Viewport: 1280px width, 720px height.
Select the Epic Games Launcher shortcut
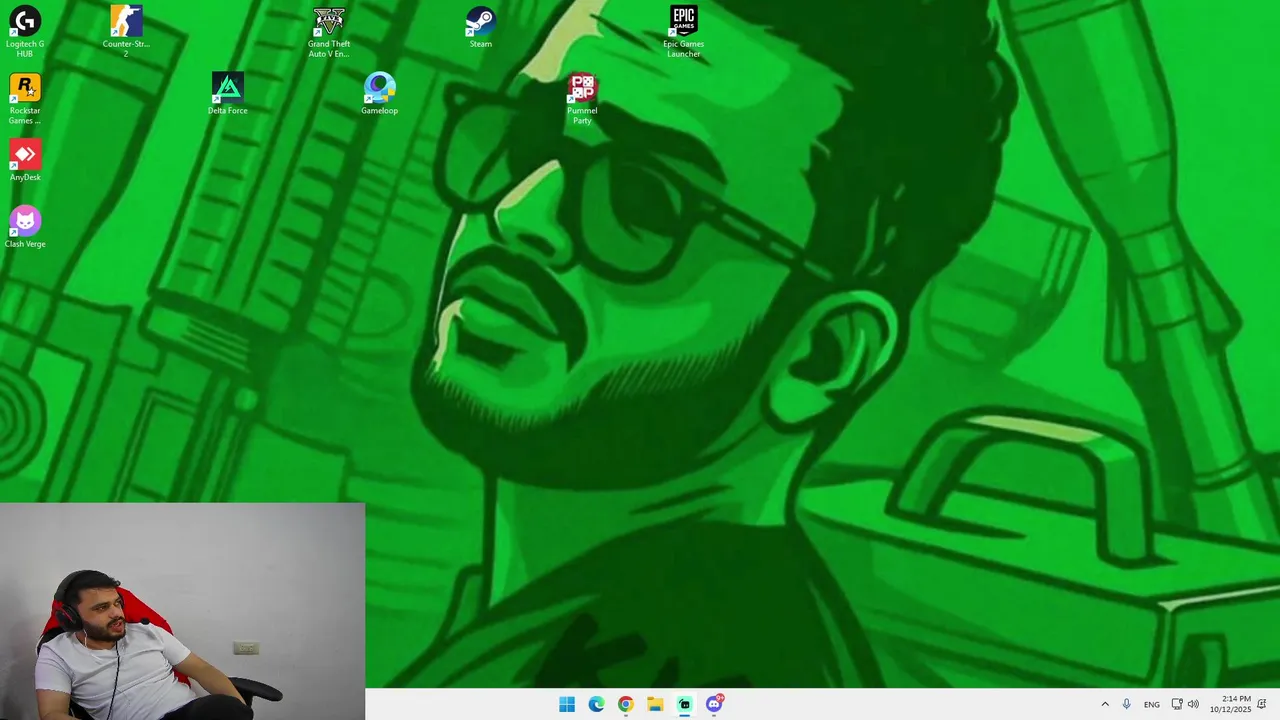pos(684,31)
